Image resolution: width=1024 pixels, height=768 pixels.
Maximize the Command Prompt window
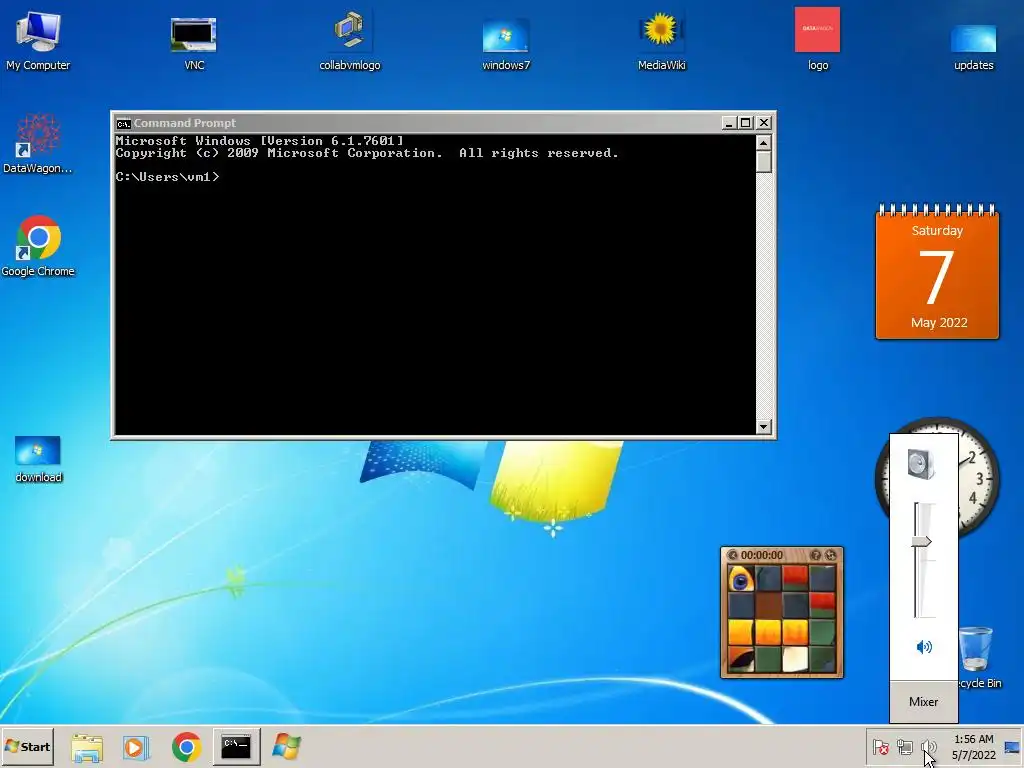coord(746,123)
